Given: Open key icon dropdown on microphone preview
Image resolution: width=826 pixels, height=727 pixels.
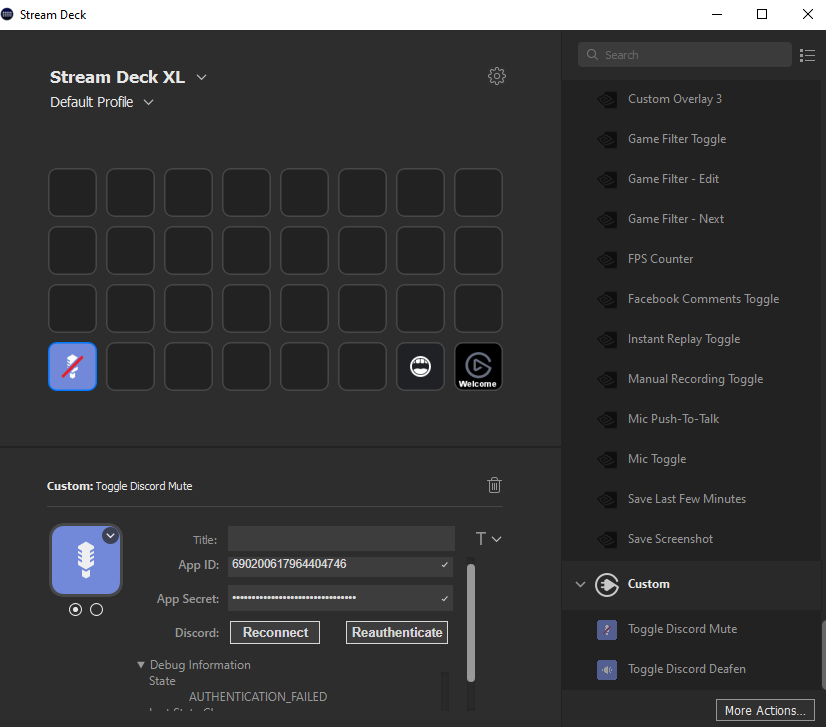Looking at the screenshot, I should (x=111, y=536).
